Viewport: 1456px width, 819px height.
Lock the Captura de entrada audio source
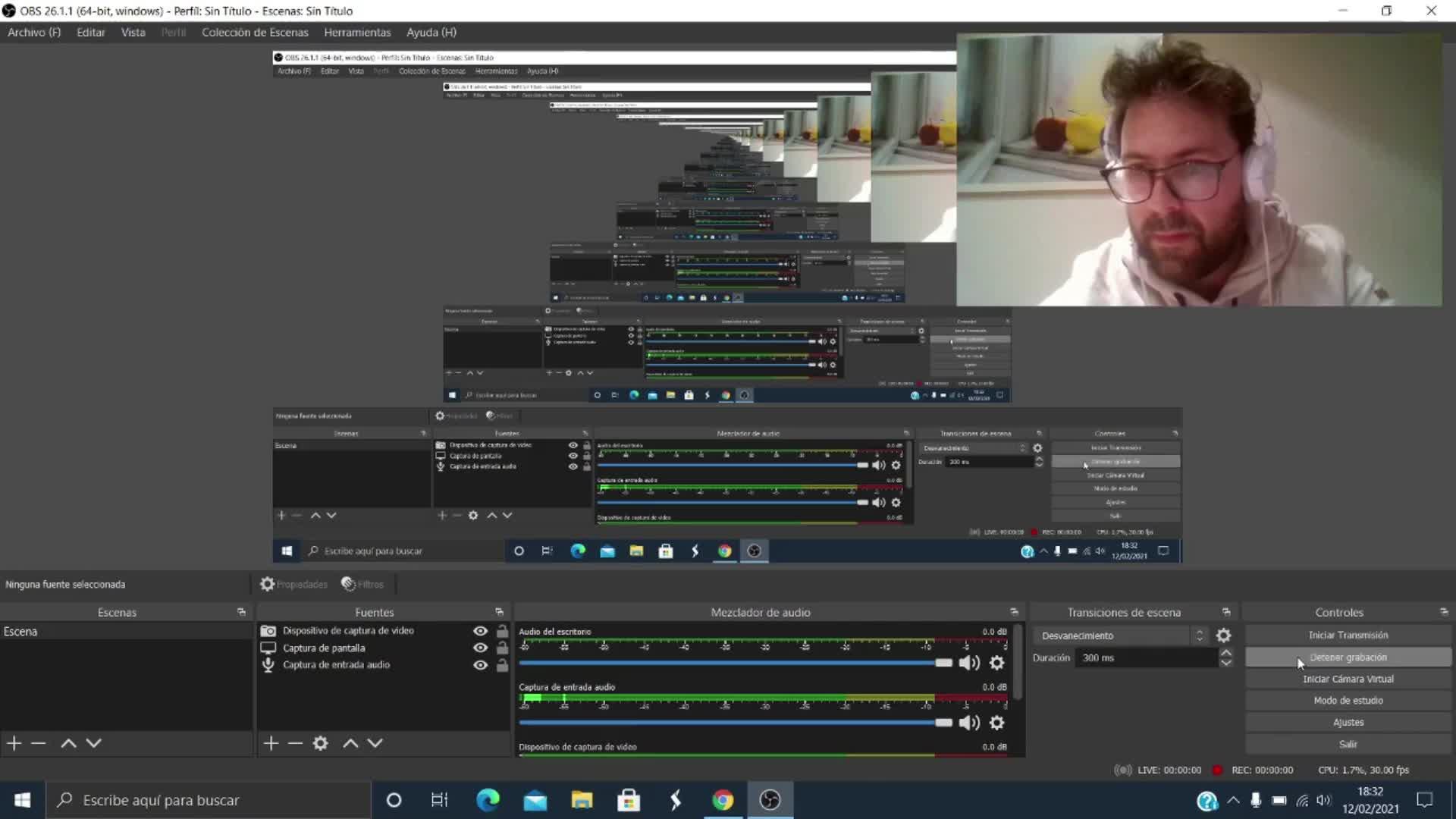[502, 665]
